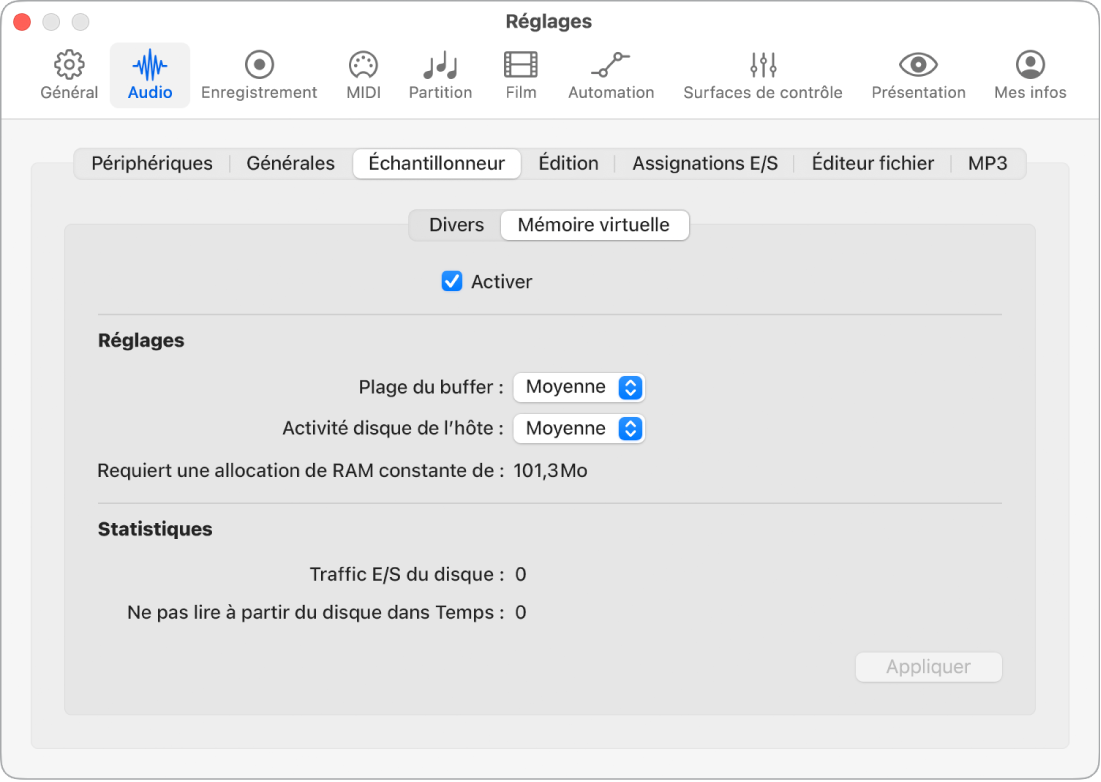Click the Mes infos icon

point(1028,74)
